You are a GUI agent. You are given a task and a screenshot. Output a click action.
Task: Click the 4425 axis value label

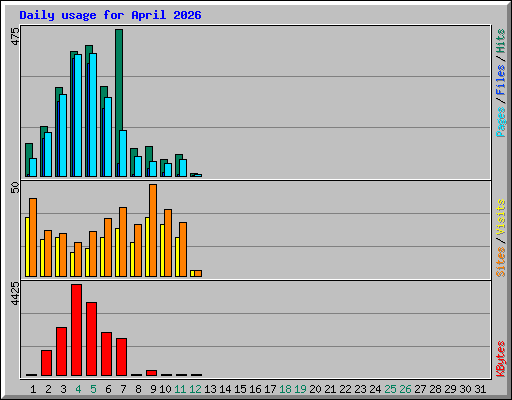click(x=15, y=293)
